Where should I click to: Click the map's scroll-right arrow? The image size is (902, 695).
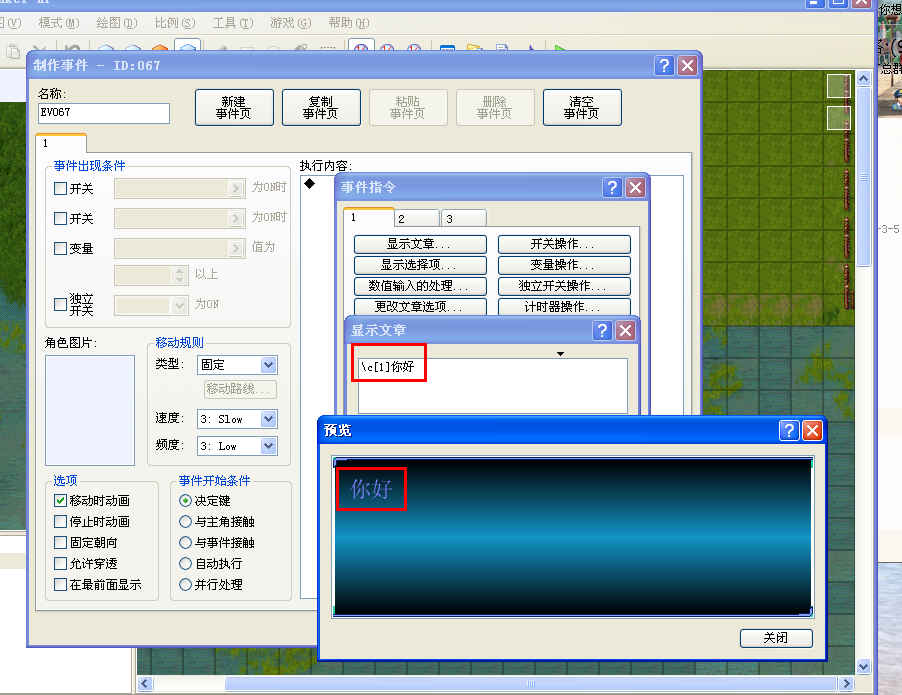coord(846,683)
